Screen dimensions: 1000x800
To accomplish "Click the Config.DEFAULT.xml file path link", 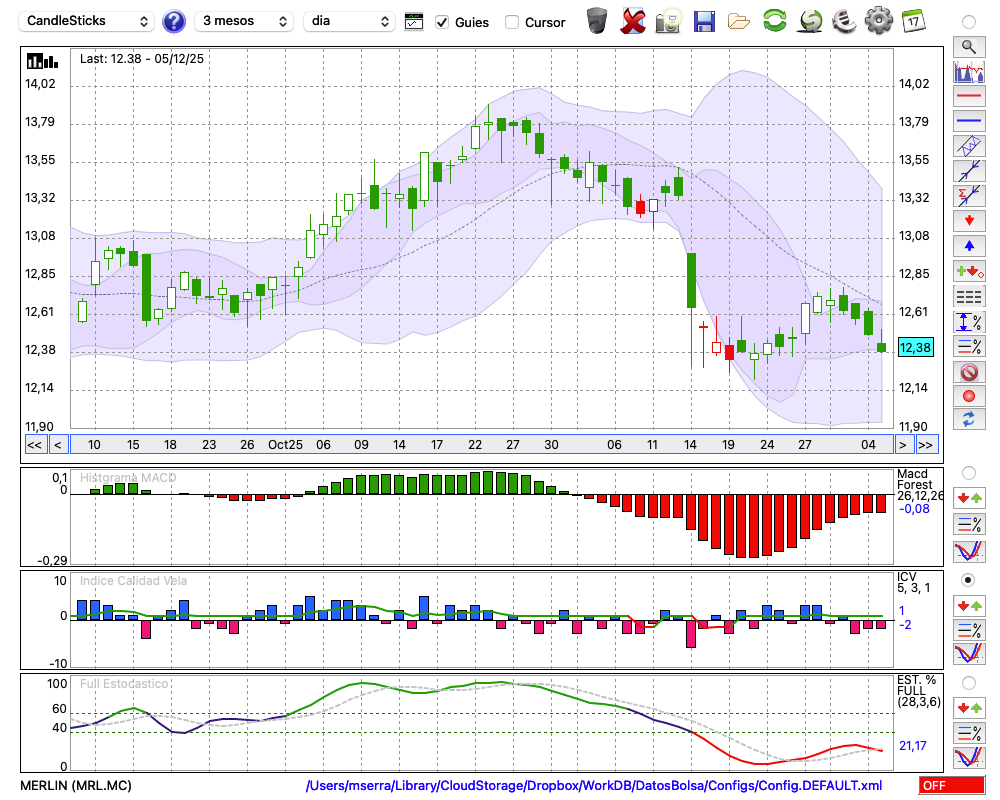I will (x=594, y=785).
